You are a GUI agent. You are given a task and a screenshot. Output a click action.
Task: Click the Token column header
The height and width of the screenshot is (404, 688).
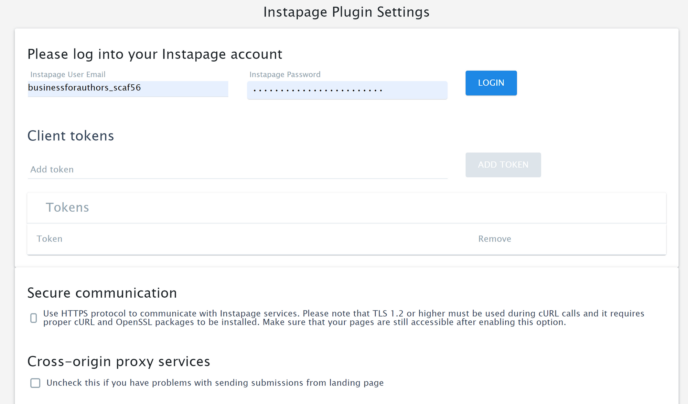click(50, 239)
